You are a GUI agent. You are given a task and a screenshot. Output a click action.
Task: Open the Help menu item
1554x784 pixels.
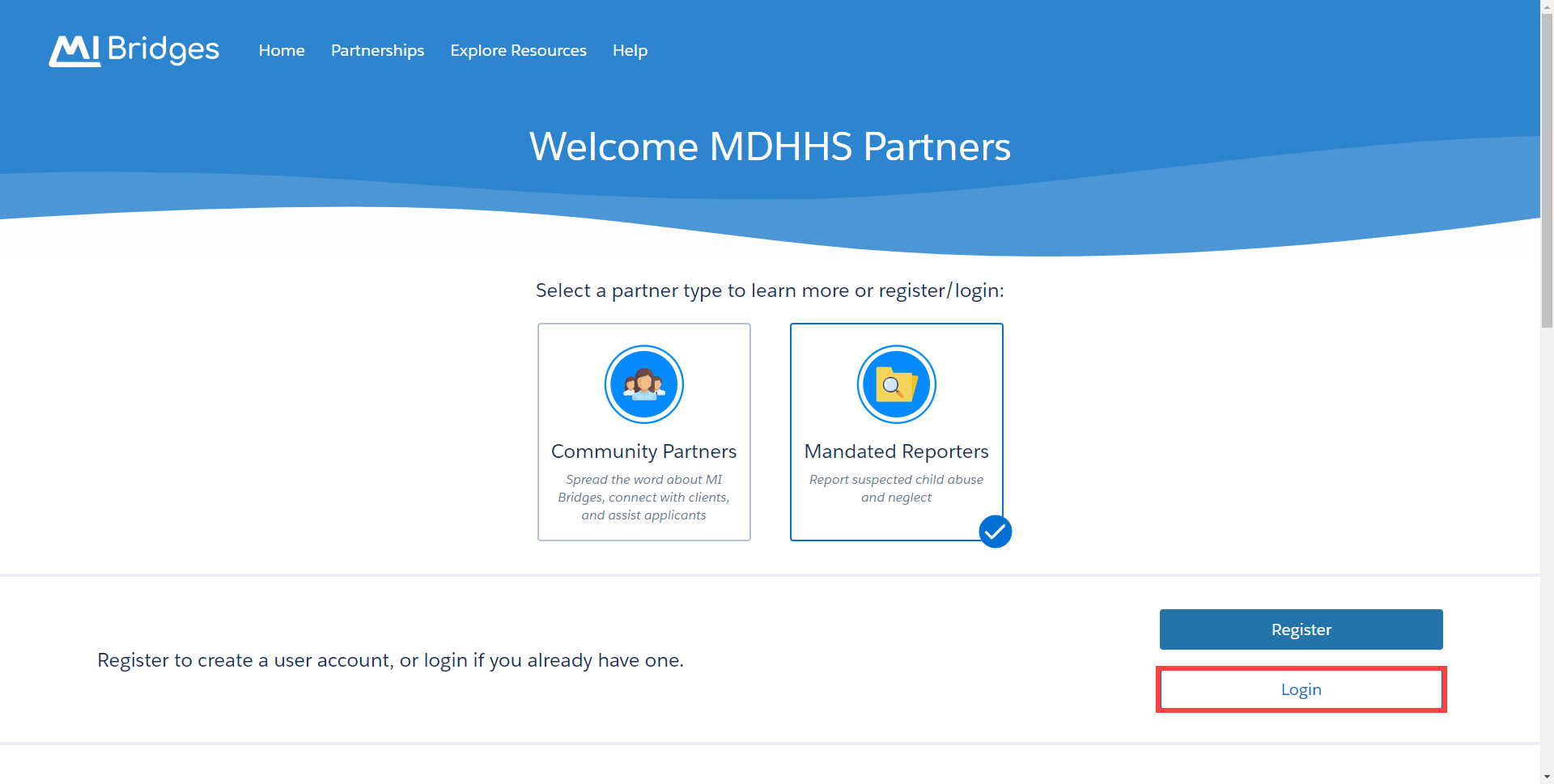(x=630, y=50)
